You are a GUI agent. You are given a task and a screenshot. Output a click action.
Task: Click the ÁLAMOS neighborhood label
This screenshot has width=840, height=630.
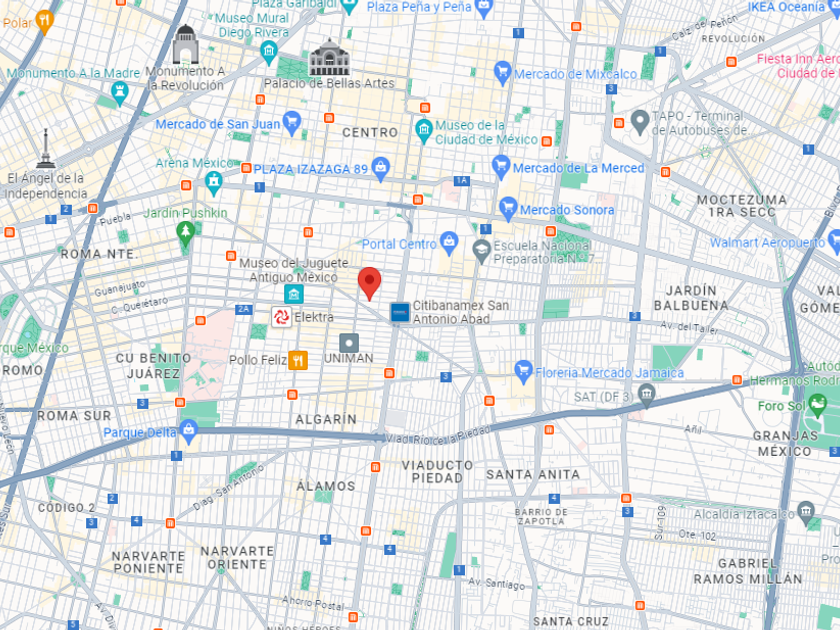pos(326,486)
